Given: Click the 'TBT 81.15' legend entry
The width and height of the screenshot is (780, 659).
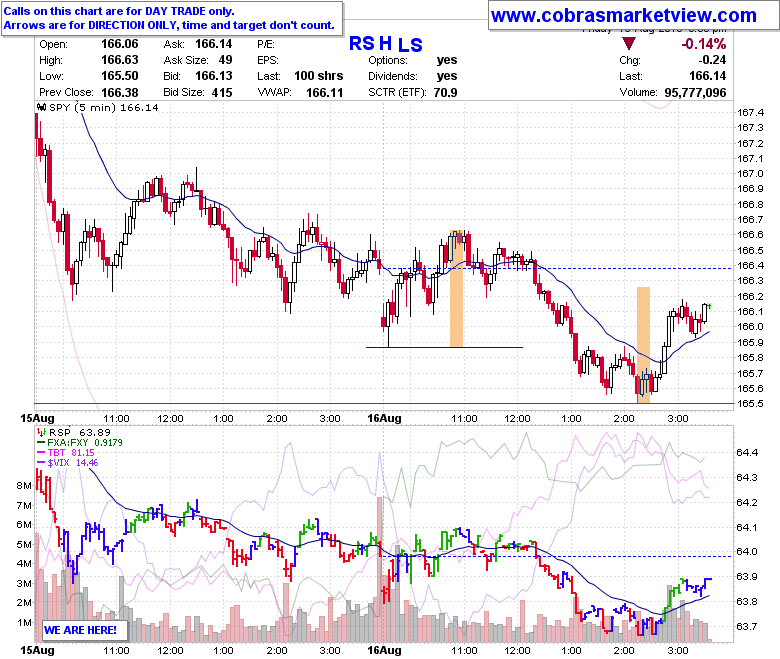Looking at the screenshot, I should point(71,452).
